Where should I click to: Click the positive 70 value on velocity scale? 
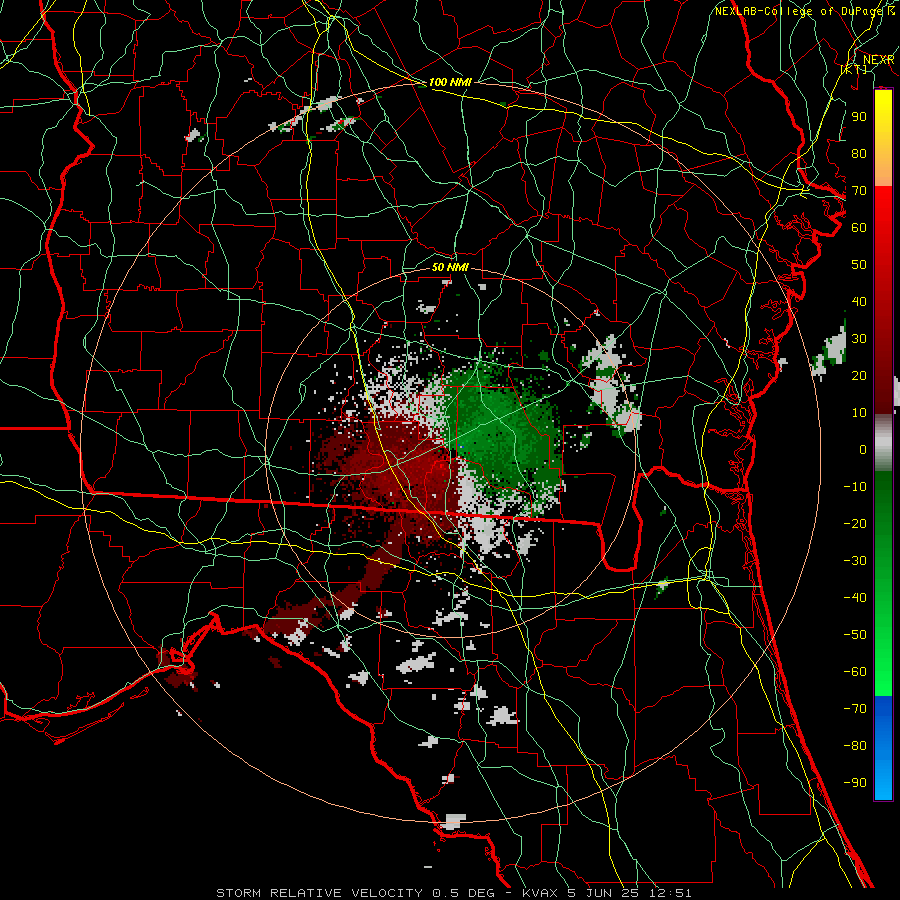[x=859, y=191]
